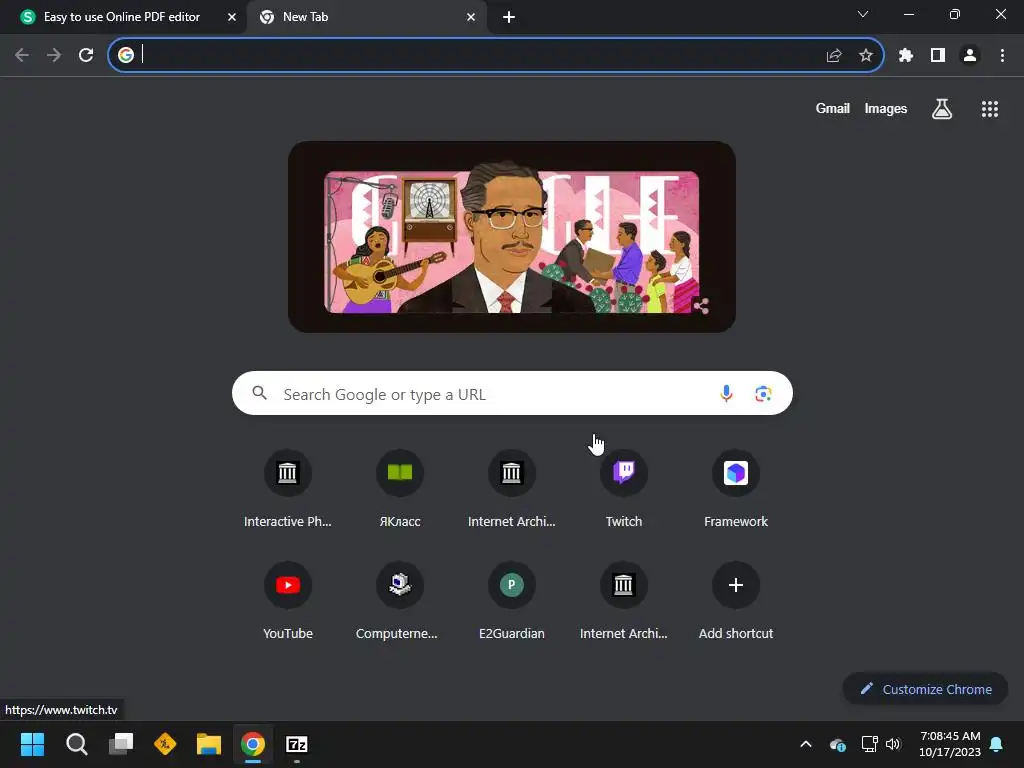
Task: Share the Google Doodle
Action: [701, 306]
